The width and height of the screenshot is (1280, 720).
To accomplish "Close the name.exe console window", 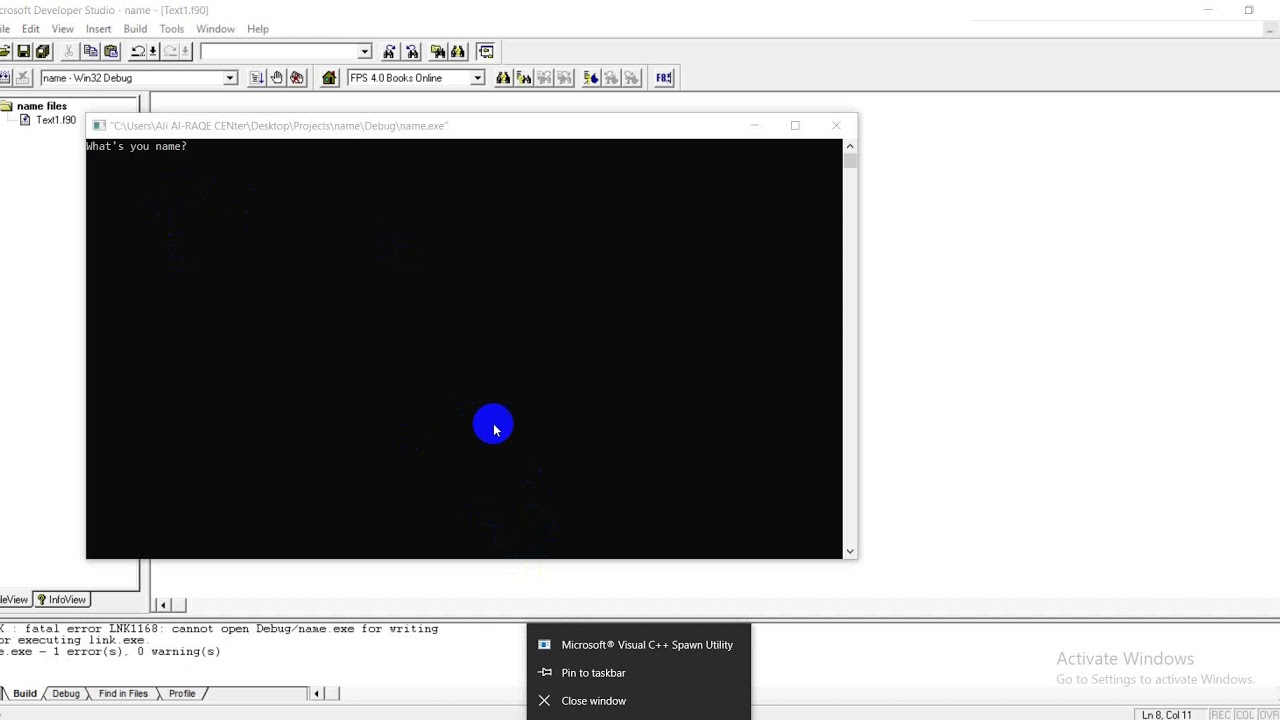I will [837, 125].
